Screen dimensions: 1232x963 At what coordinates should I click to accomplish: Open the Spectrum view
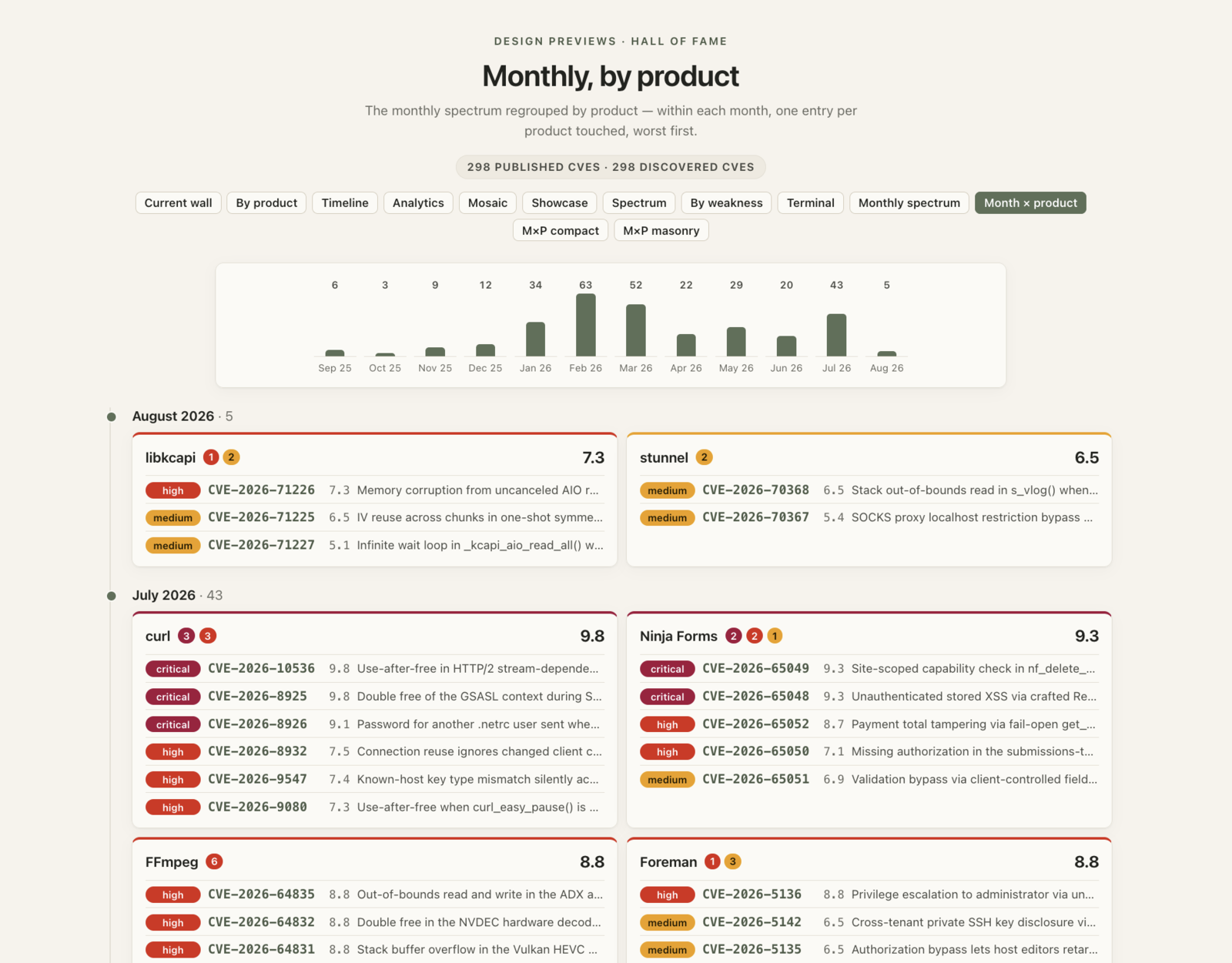(639, 202)
